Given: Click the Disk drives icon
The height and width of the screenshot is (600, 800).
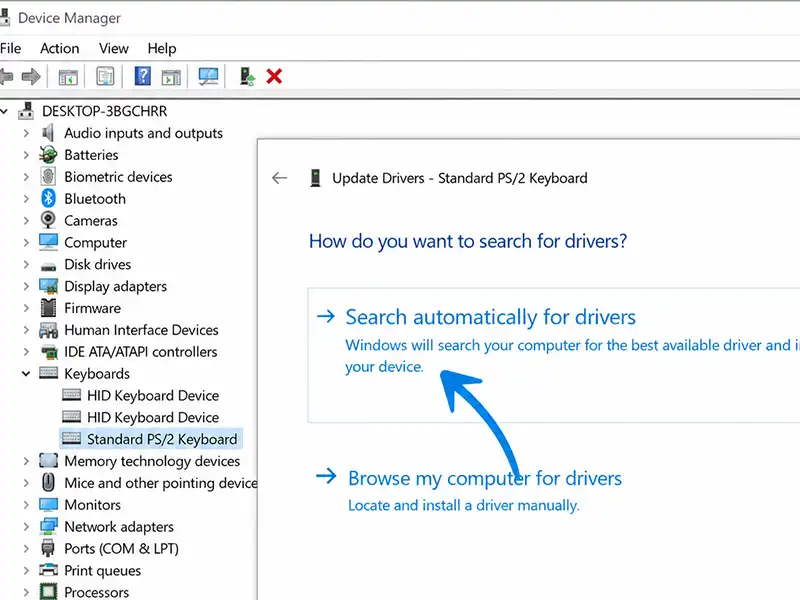Looking at the screenshot, I should 48,266.
